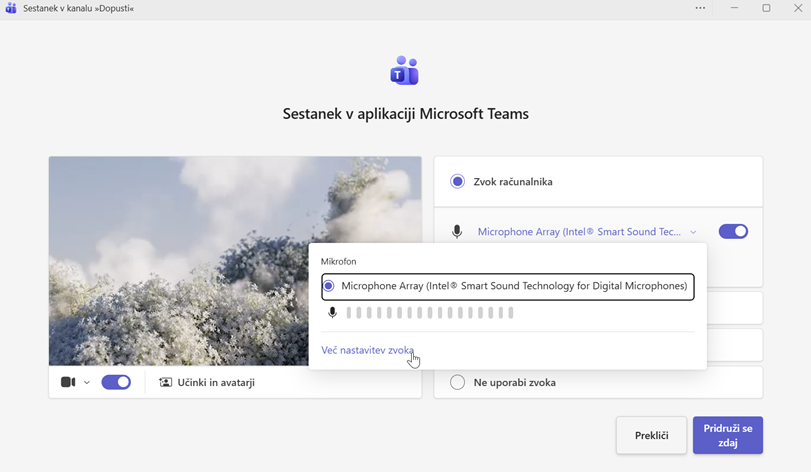Click the camera icon below the video preview
Image resolution: width=811 pixels, height=472 pixels.
68,382
